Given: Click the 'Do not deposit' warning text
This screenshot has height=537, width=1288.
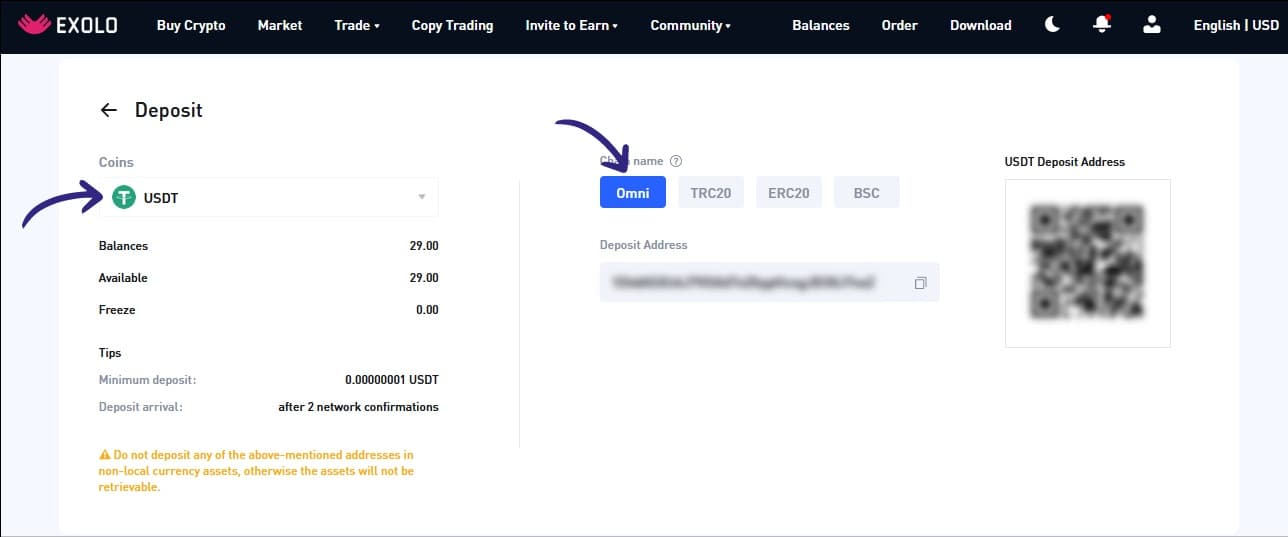Looking at the screenshot, I should point(256,471).
